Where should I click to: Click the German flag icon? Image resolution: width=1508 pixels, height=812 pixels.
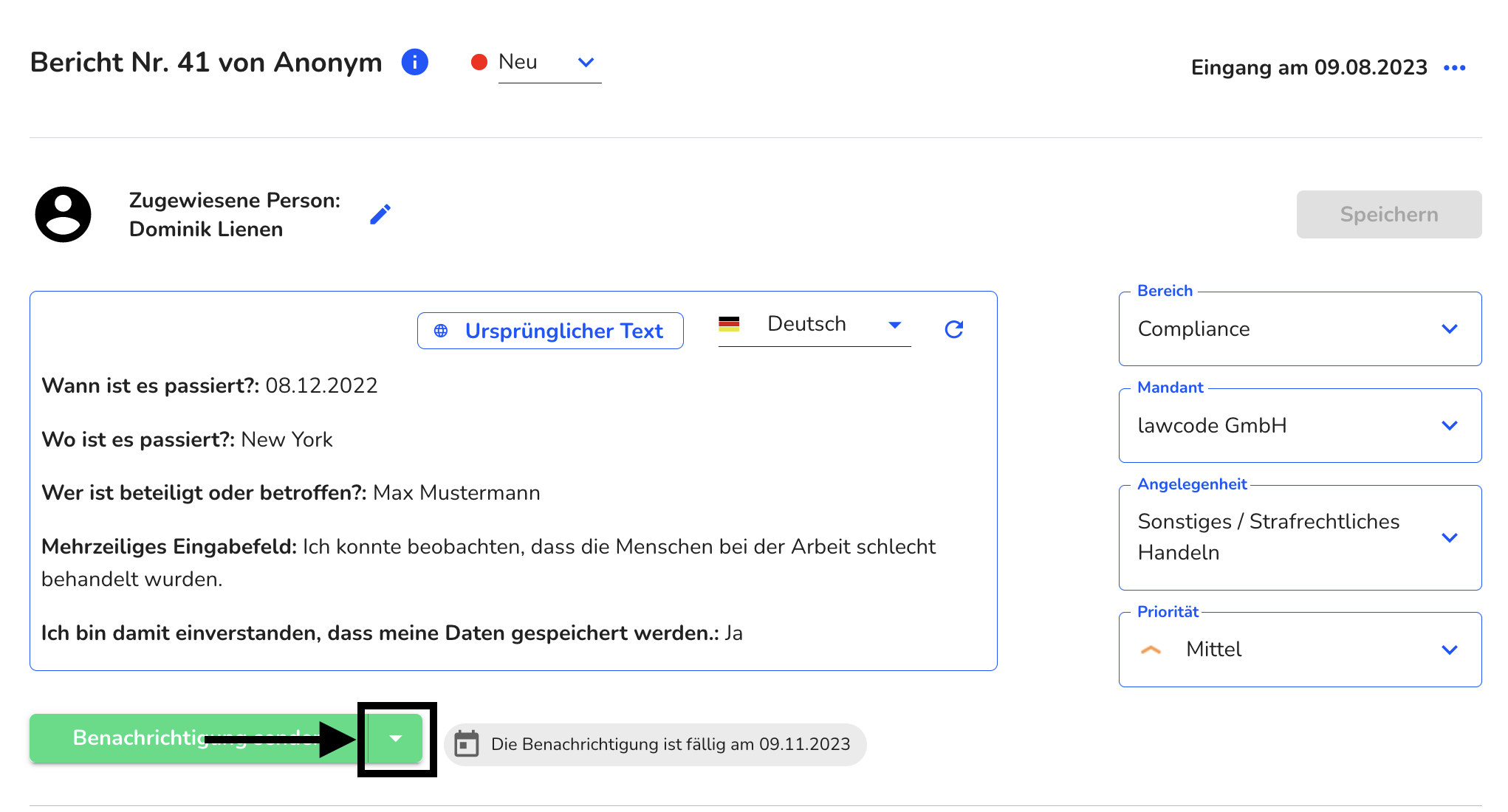[729, 324]
